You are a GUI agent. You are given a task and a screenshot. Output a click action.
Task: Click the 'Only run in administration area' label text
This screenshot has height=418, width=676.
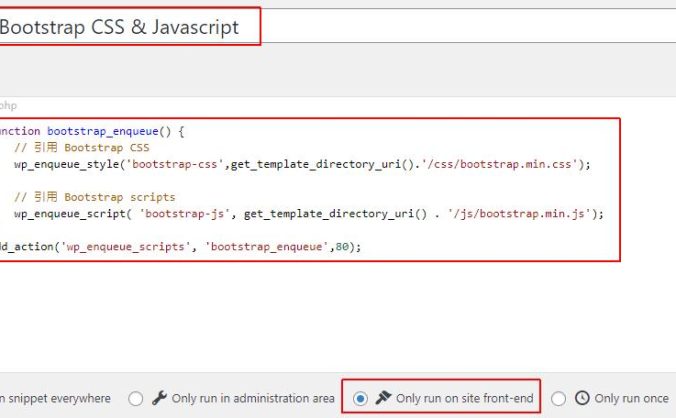[x=253, y=399]
